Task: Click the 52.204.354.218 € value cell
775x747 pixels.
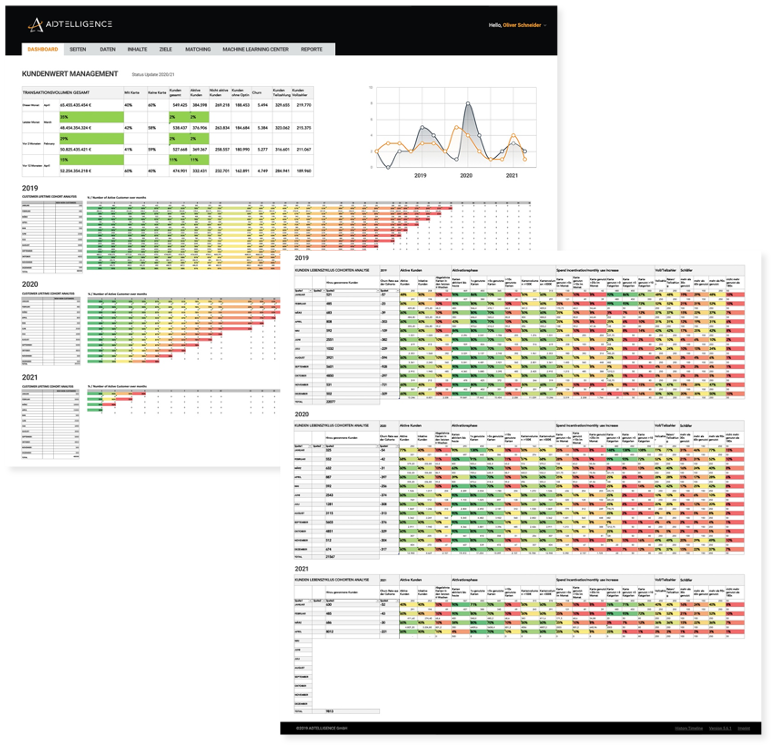Action: pos(91,171)
